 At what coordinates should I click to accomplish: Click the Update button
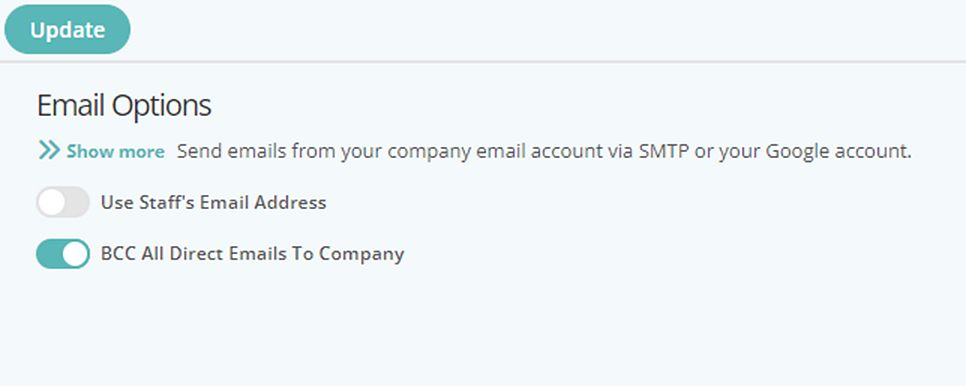point(67,30)
